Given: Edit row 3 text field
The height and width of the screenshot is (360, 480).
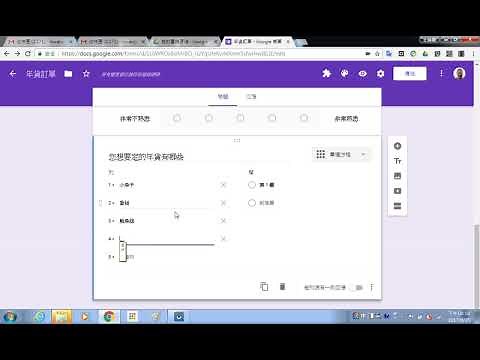Looking at the screenshot, I should (167, 221).
